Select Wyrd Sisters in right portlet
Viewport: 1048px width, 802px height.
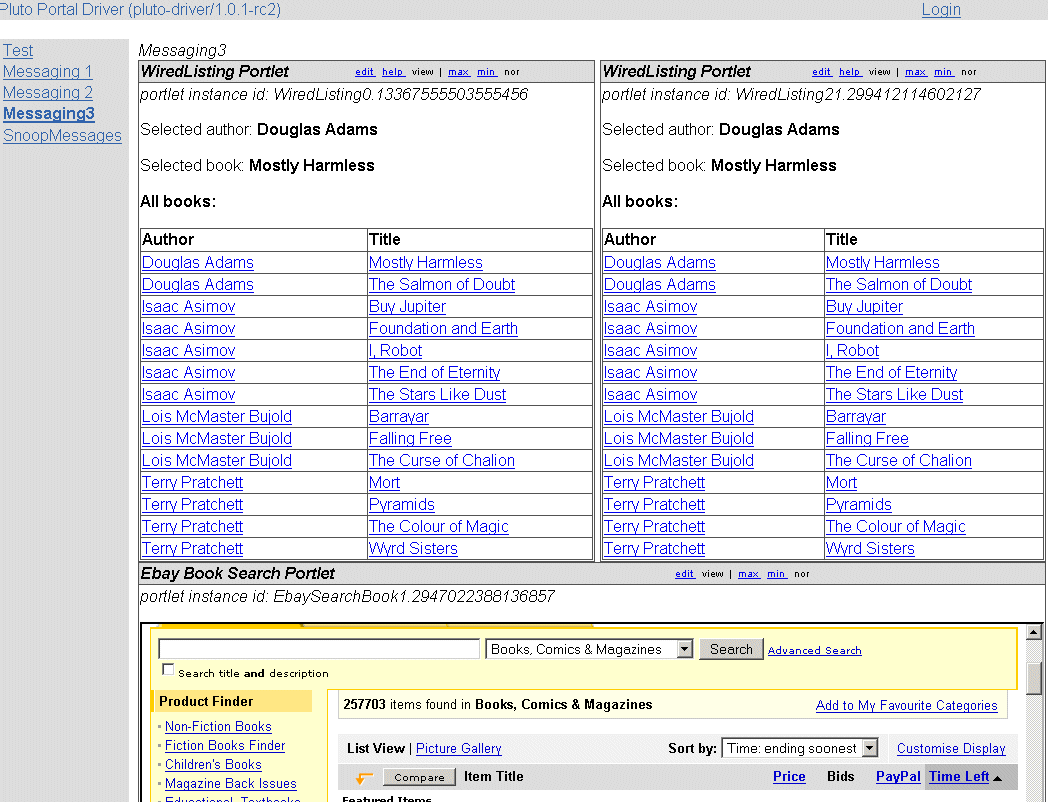click(870, 549)
